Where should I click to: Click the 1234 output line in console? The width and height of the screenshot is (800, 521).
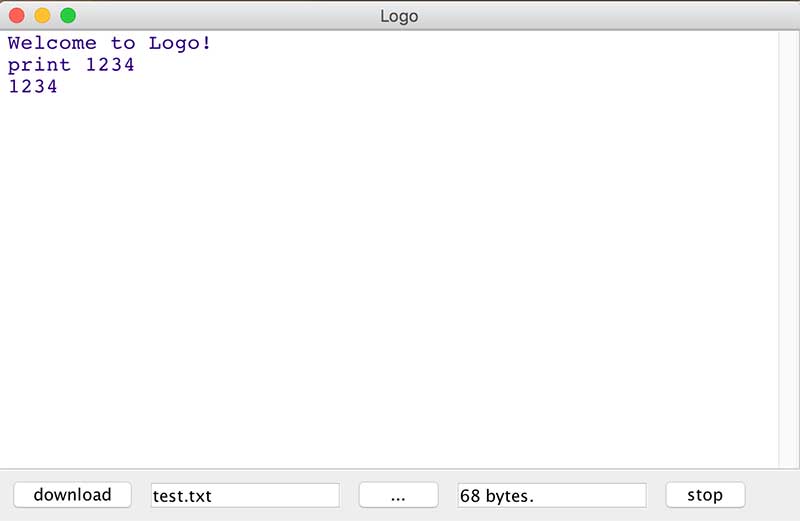pyautogui.click(x=33, y=87)
